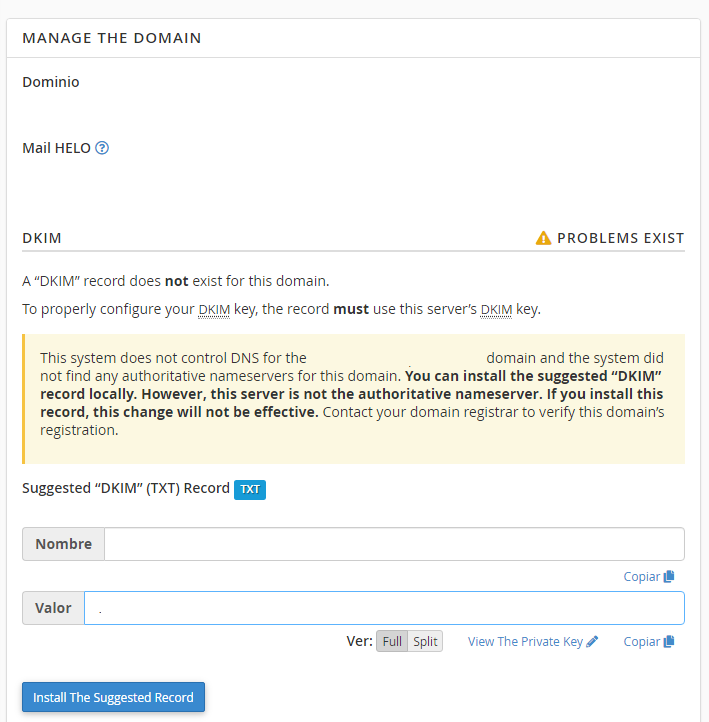Click the Manage The Domain panel header
Screen dimensions: 709x722
[x=112, y=38]
